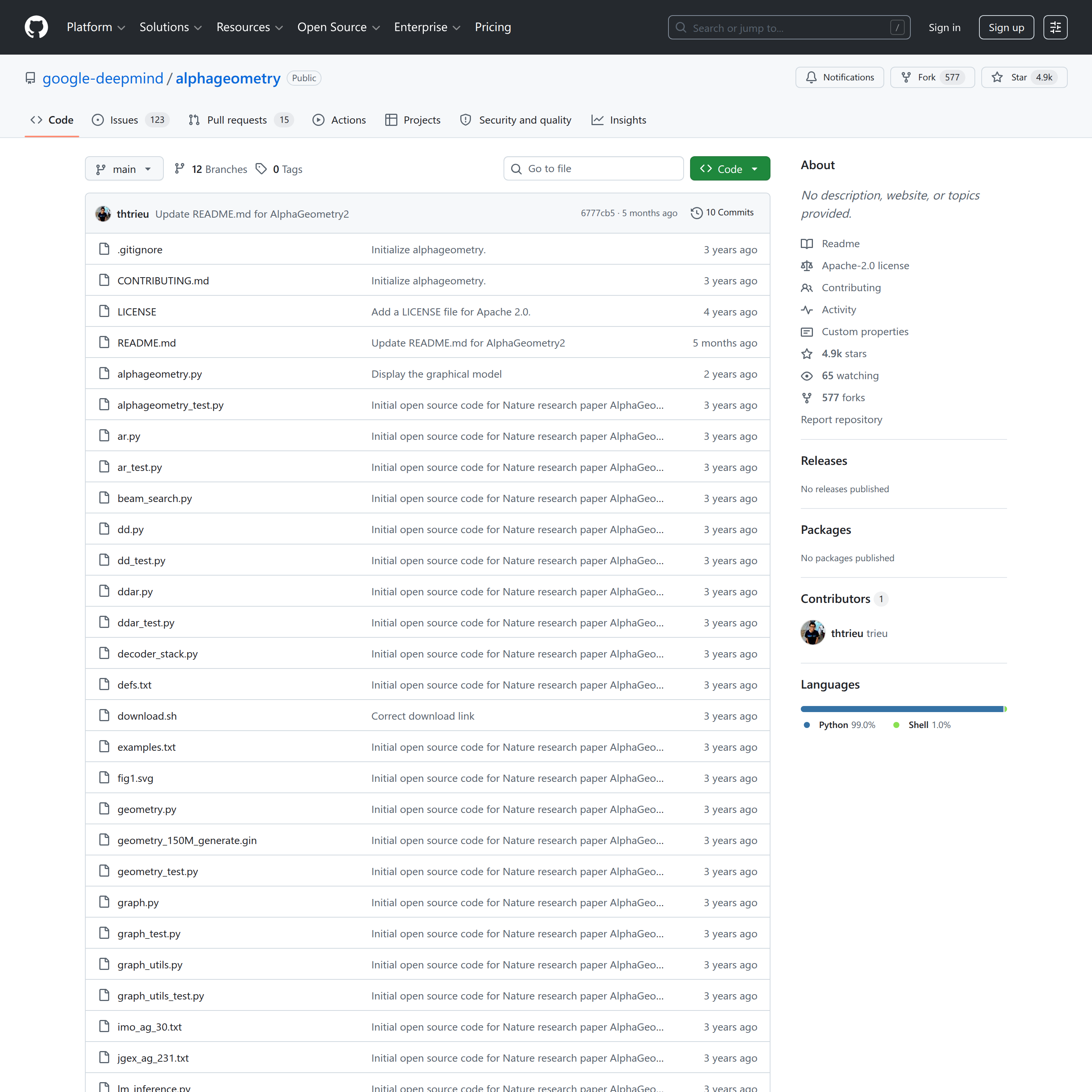The width and height of the screenshot is (1092, 1092).
Task: Click the file icon for .gitignore
Action: click(x=104, y=249)
